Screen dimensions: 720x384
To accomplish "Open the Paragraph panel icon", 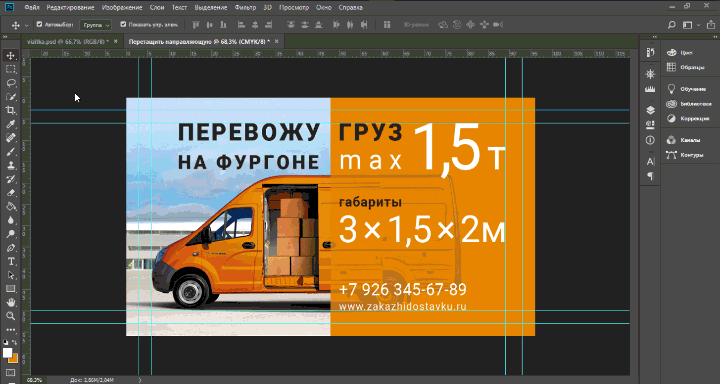I will pos(650,176).
